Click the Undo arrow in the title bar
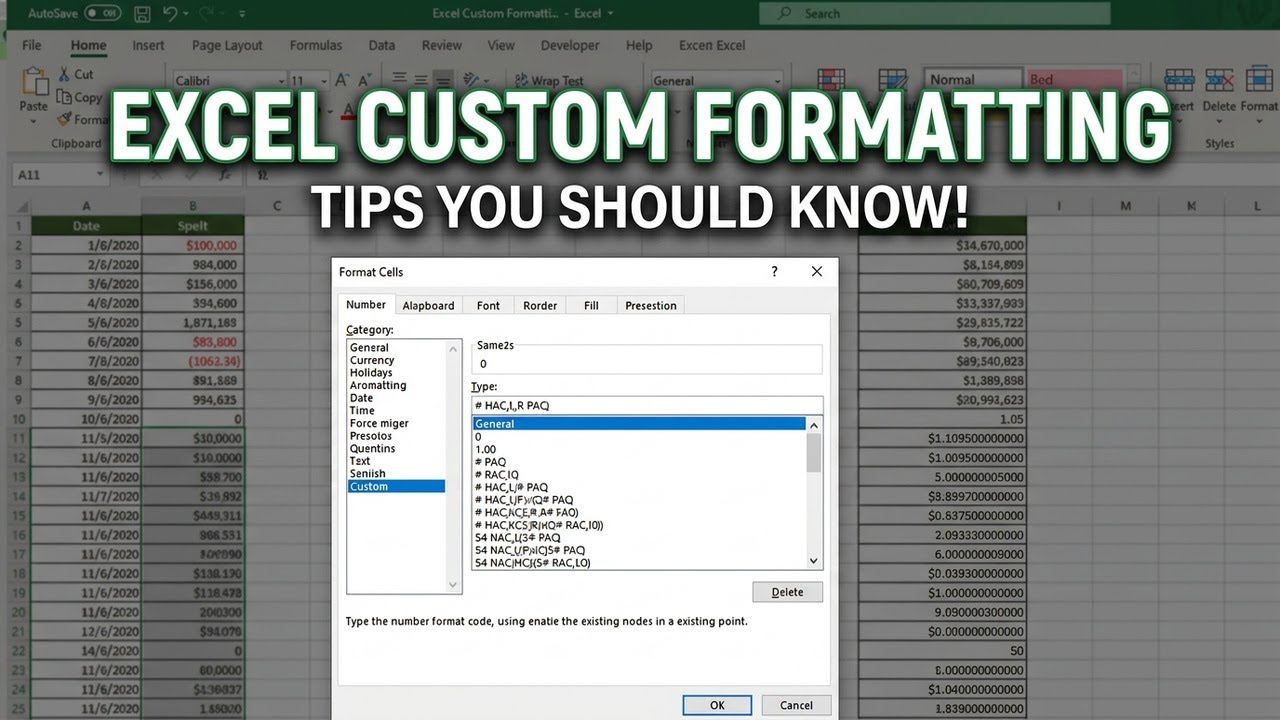Viewport: 1280px width, 720px height. 170,14
